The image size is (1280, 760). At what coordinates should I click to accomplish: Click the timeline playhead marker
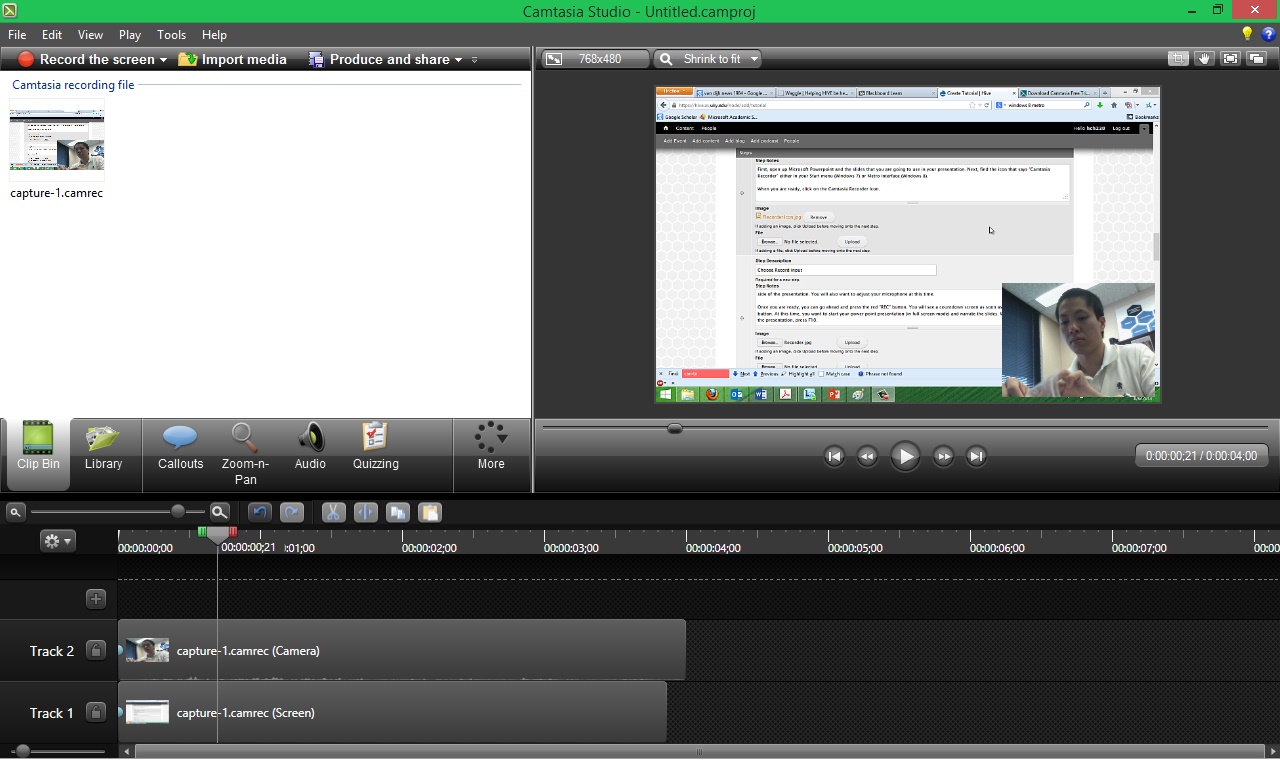point(217,537)
